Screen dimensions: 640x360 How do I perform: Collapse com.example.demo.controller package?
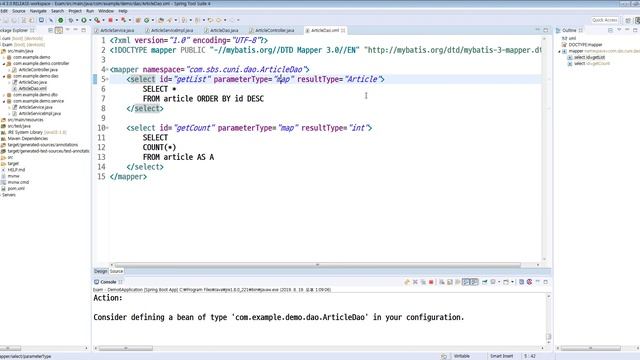(4, 64)
